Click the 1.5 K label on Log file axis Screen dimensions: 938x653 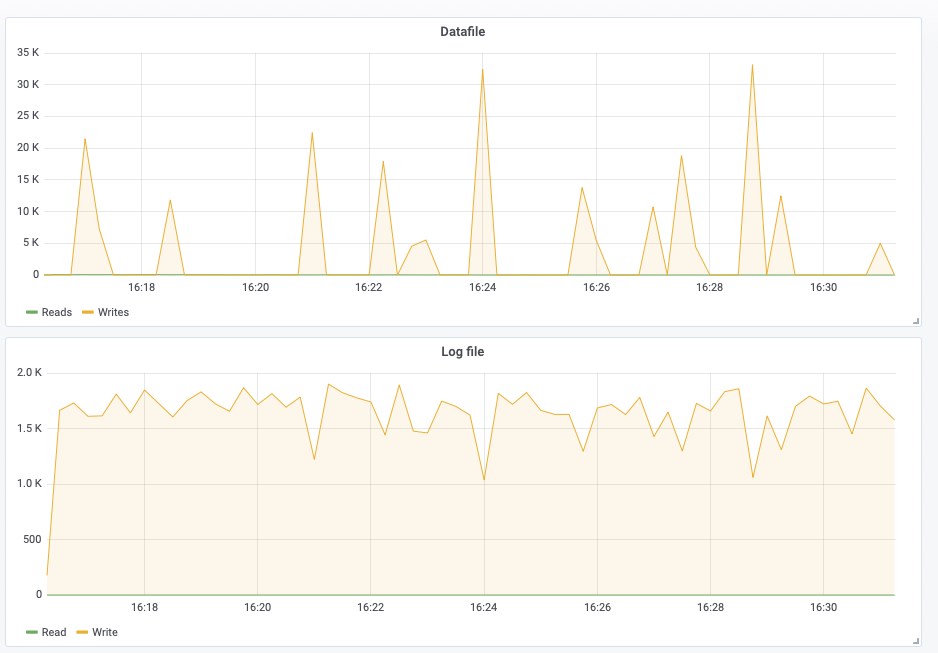(29, 428)
